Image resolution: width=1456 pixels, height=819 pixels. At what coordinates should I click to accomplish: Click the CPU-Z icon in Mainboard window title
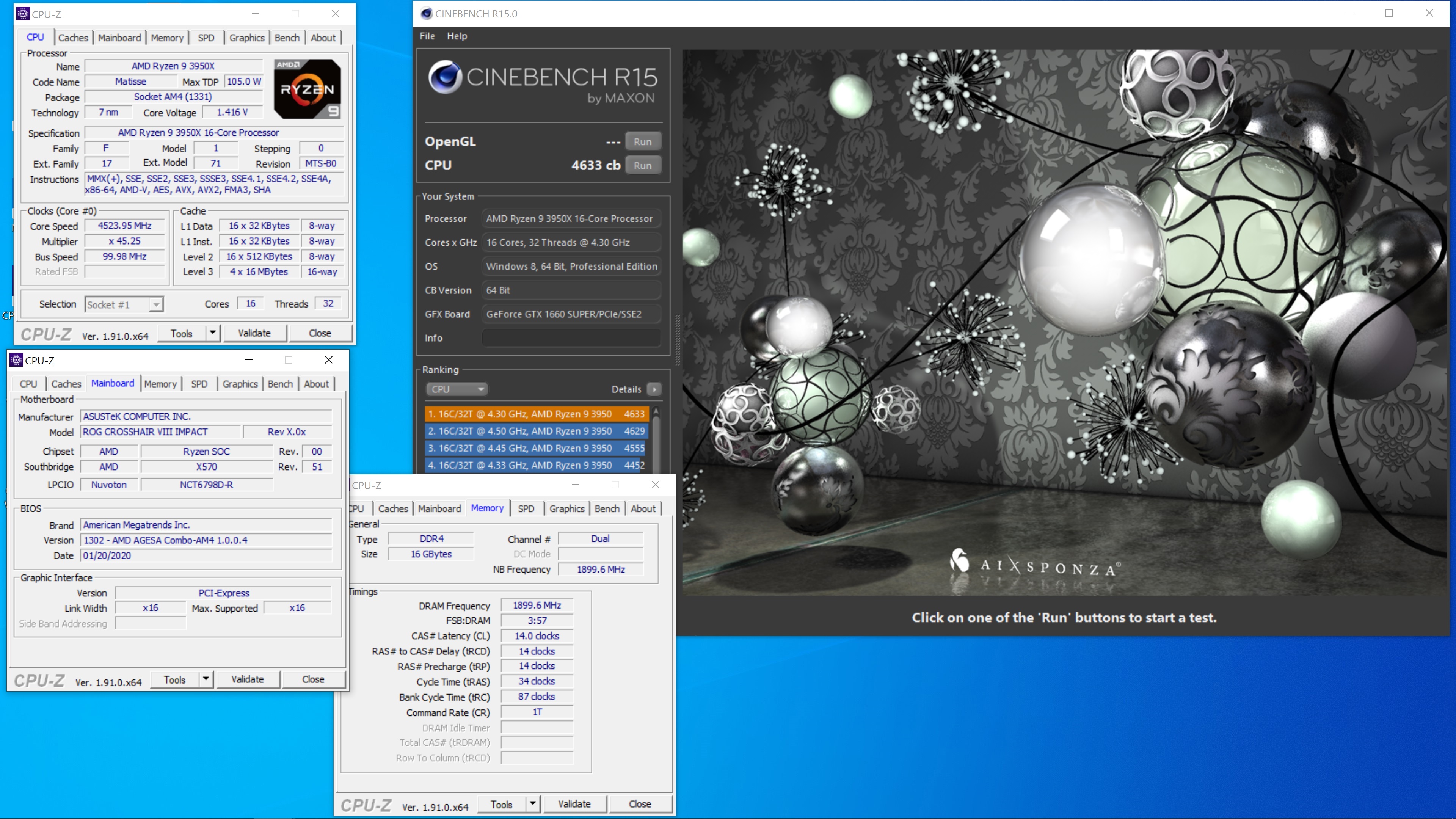pos(16,360)
